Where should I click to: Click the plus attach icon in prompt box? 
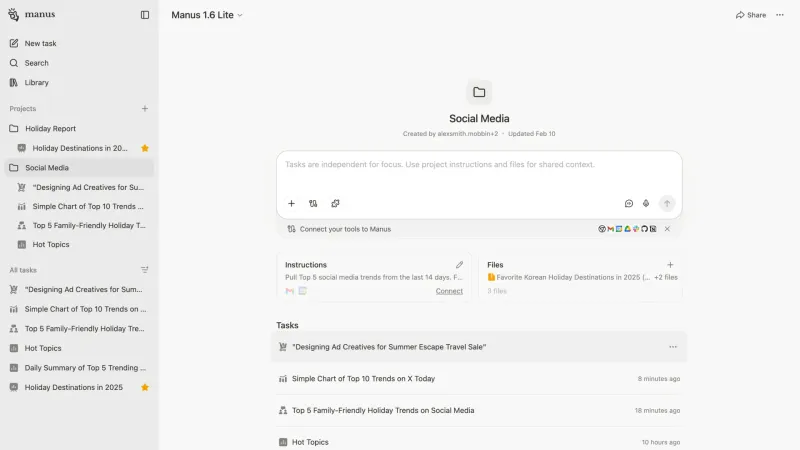pos(291,203)
